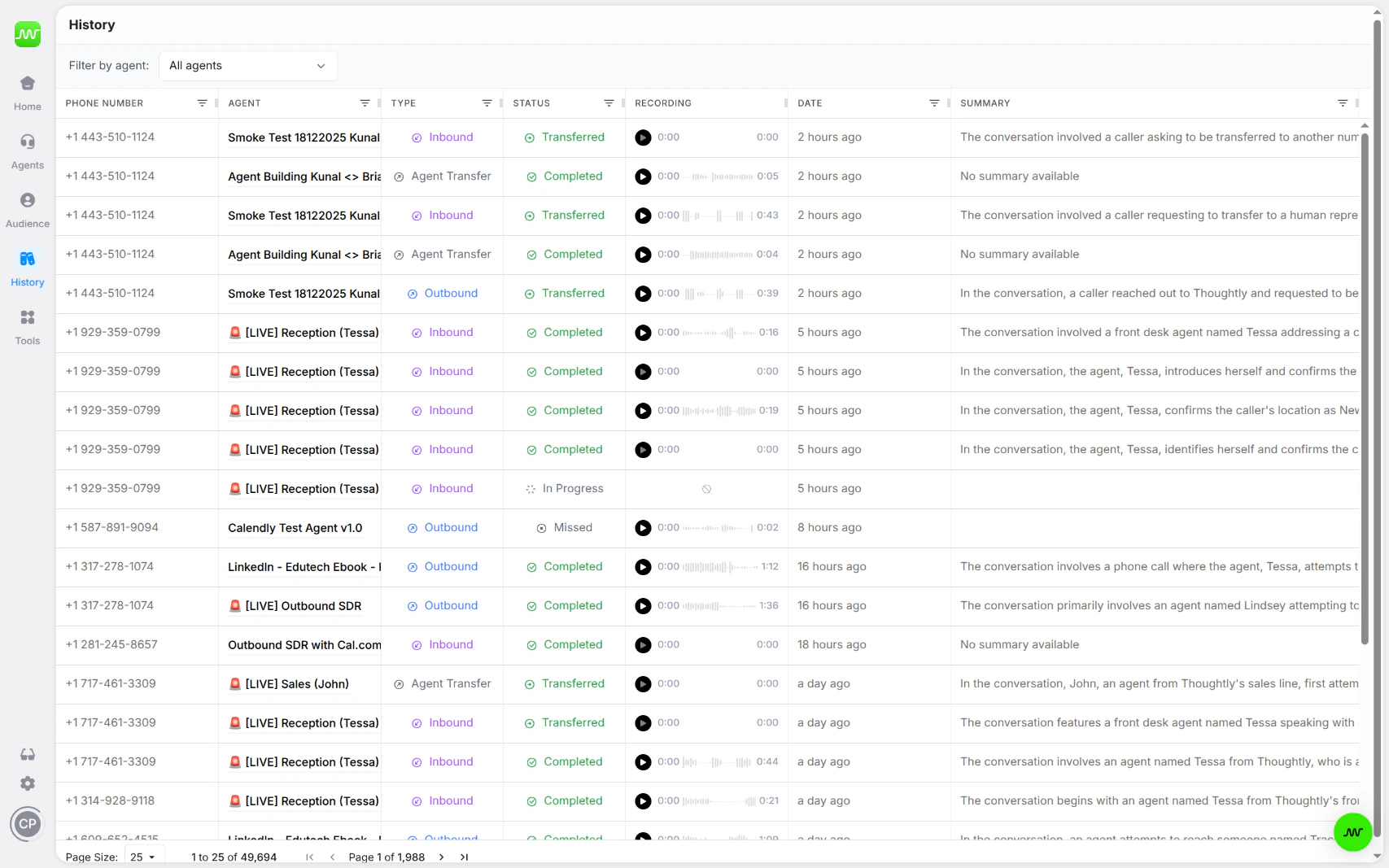Open the support chat bubble at bottom right
1389x868 pixels.
tap(1352, 831)
